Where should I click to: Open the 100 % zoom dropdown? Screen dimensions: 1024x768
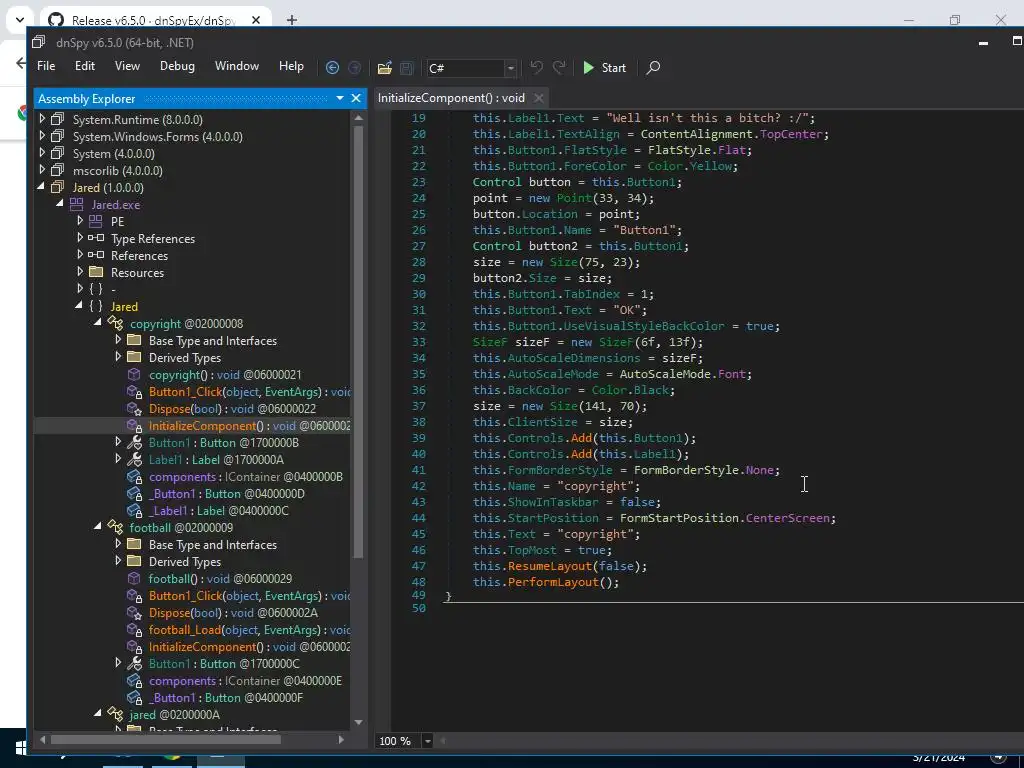pyautogui.click(x=428, y=741)
